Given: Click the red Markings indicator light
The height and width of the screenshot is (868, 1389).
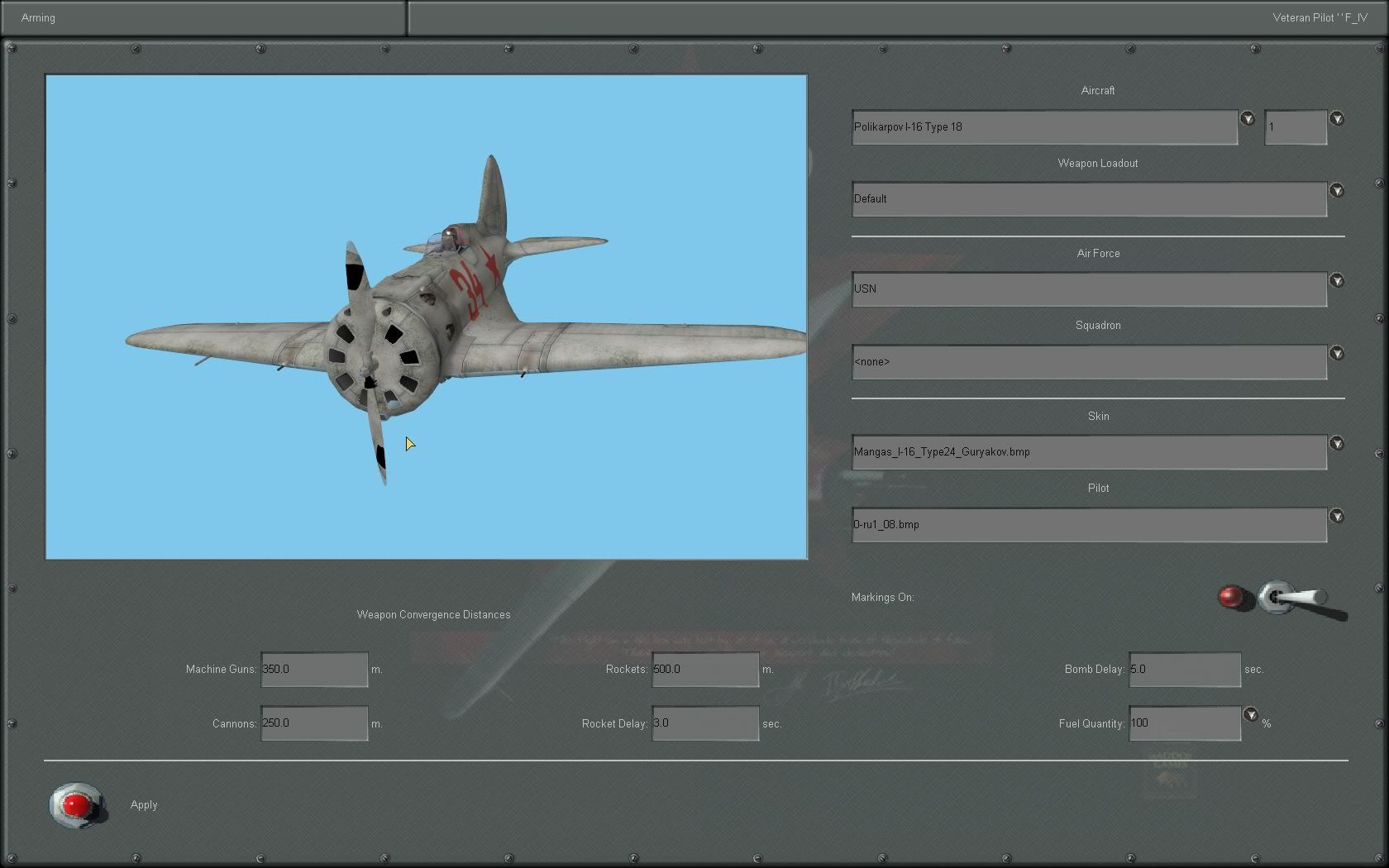Looking at the screenshot, I should [1233, 598].
